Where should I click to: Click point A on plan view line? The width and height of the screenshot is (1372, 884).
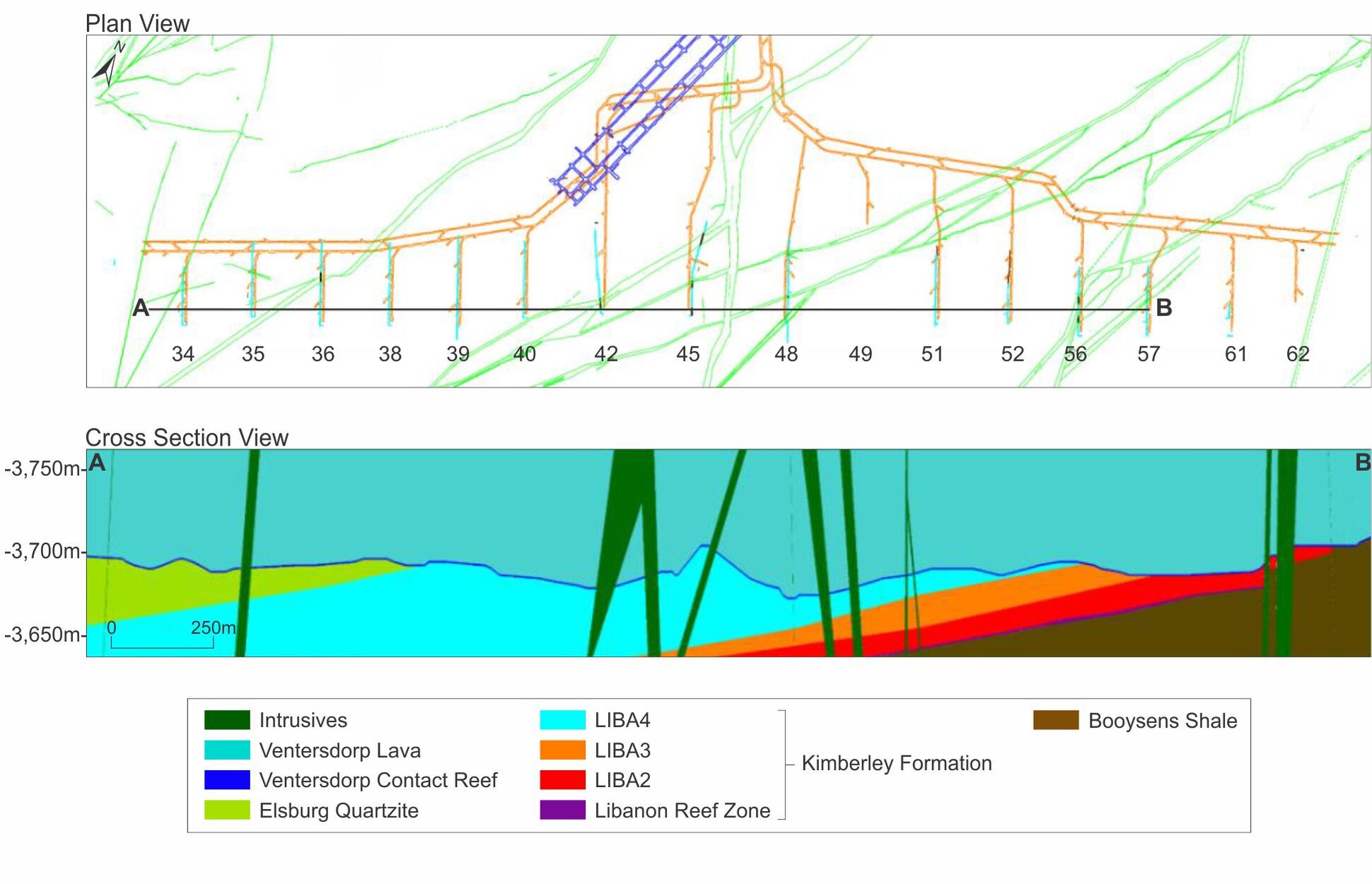pos(141,308)
